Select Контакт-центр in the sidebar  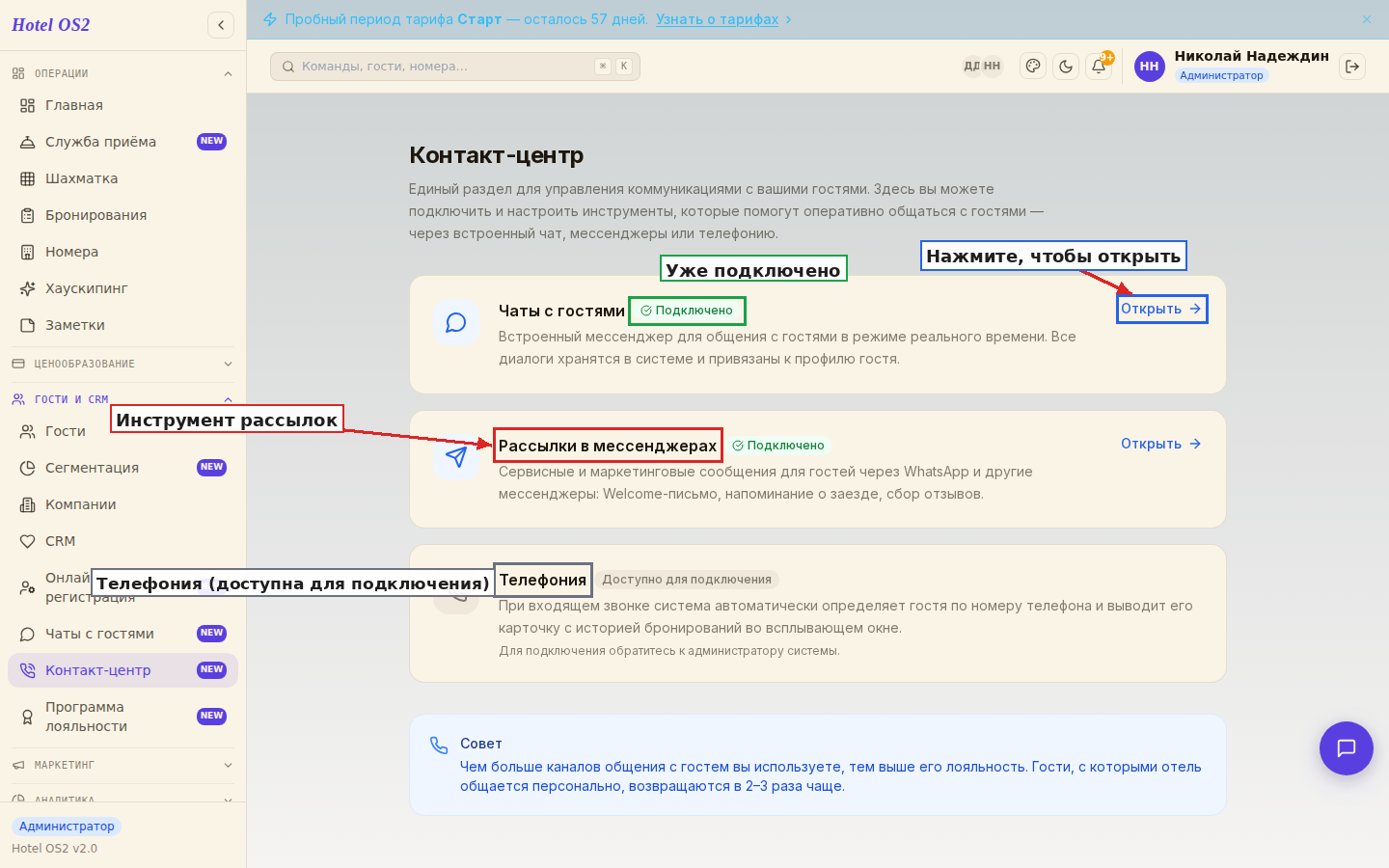point(123,670)
